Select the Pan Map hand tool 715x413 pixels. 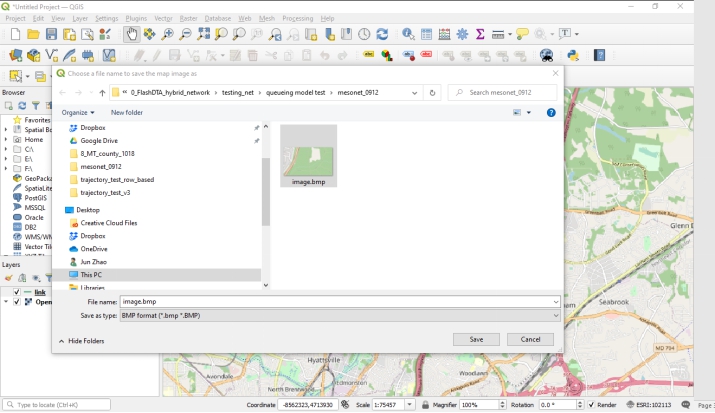[x=132, y=34]
